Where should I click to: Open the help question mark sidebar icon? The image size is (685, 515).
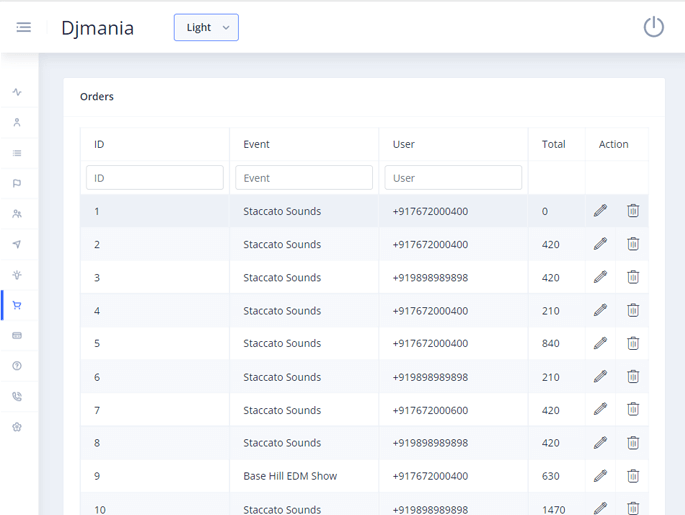click(17, 366)
